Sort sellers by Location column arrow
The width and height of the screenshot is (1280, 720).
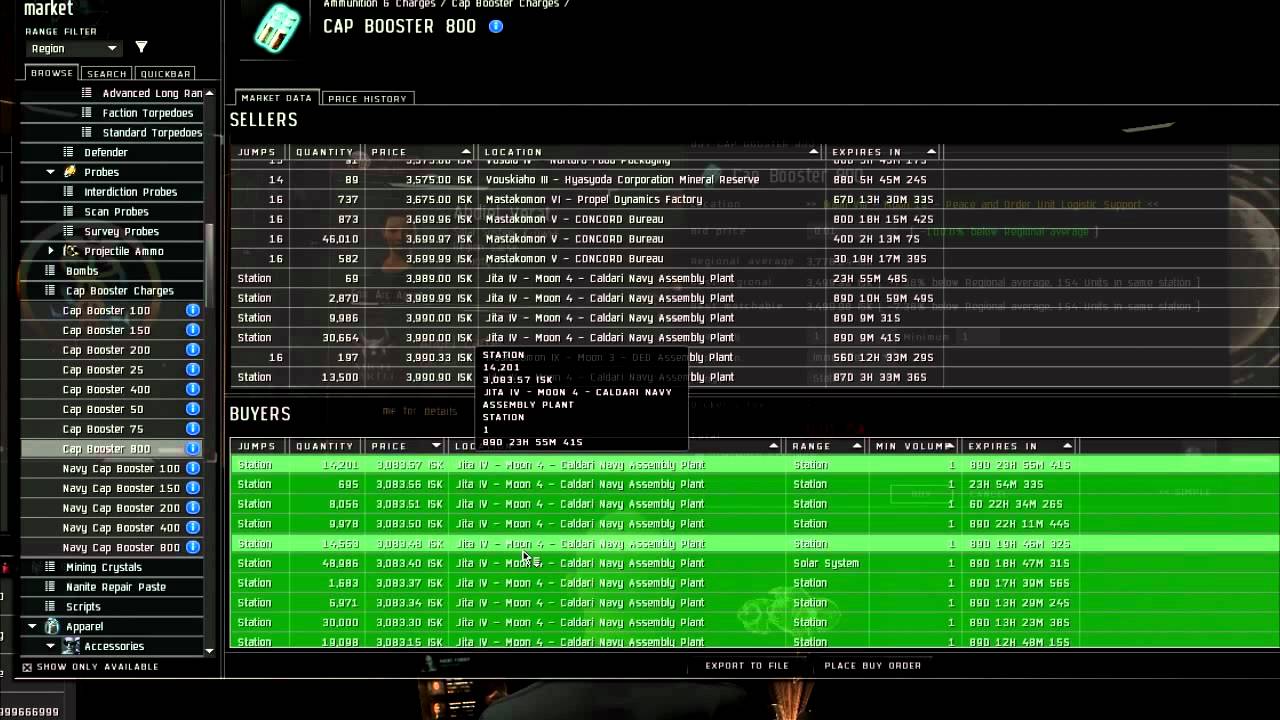(813, 152)
